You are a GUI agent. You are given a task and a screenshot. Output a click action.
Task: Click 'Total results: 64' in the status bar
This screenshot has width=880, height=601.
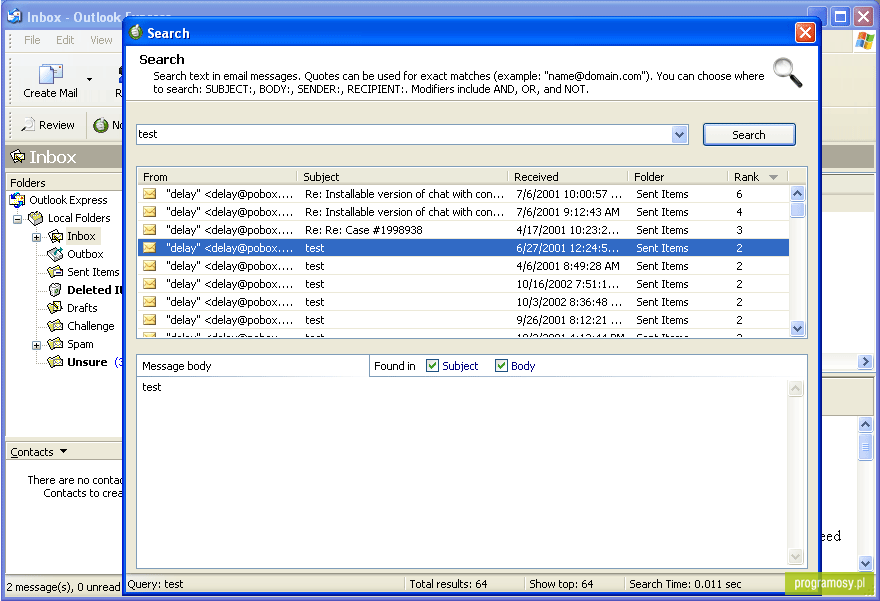click(x=448, y=584)
